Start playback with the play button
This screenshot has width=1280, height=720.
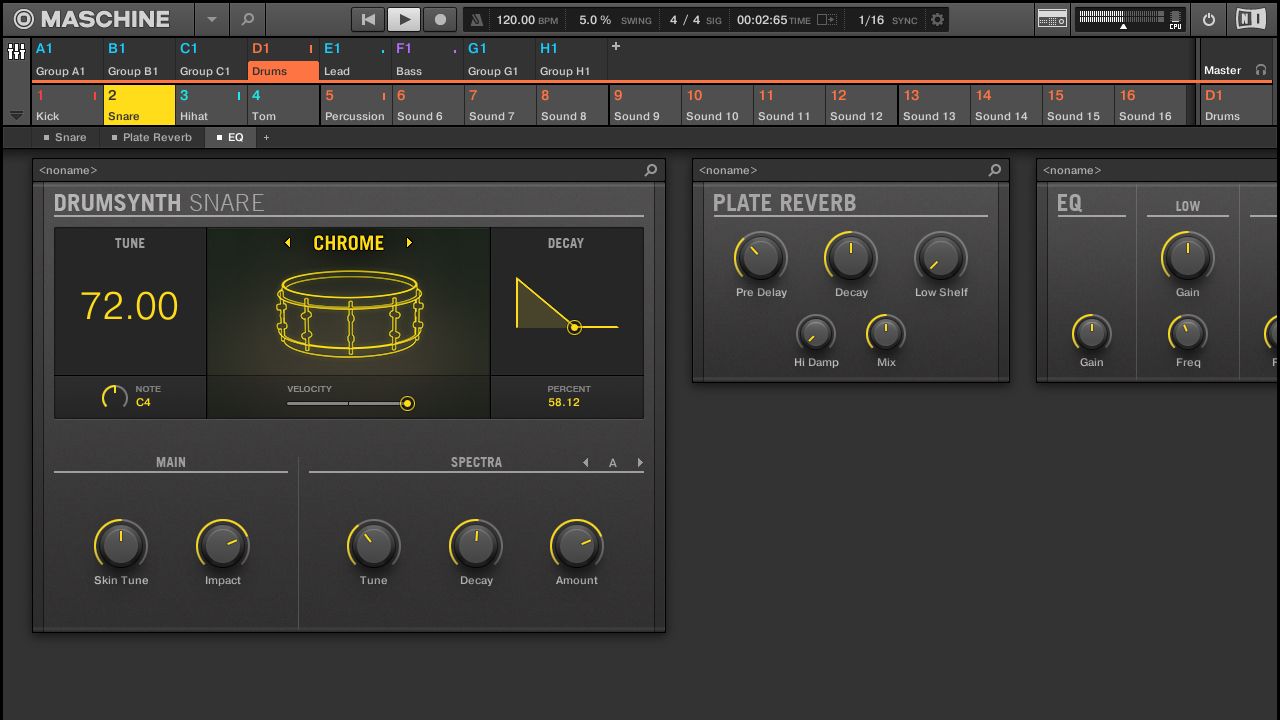pyautogui.click(x=404, y=19)
